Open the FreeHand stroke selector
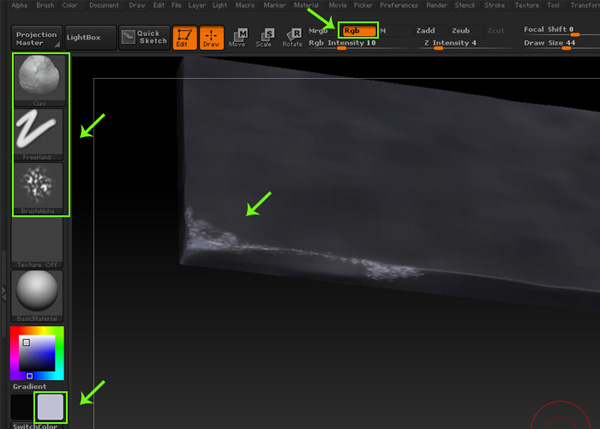This screenshot has height=429, width=600. pos(38,132)
